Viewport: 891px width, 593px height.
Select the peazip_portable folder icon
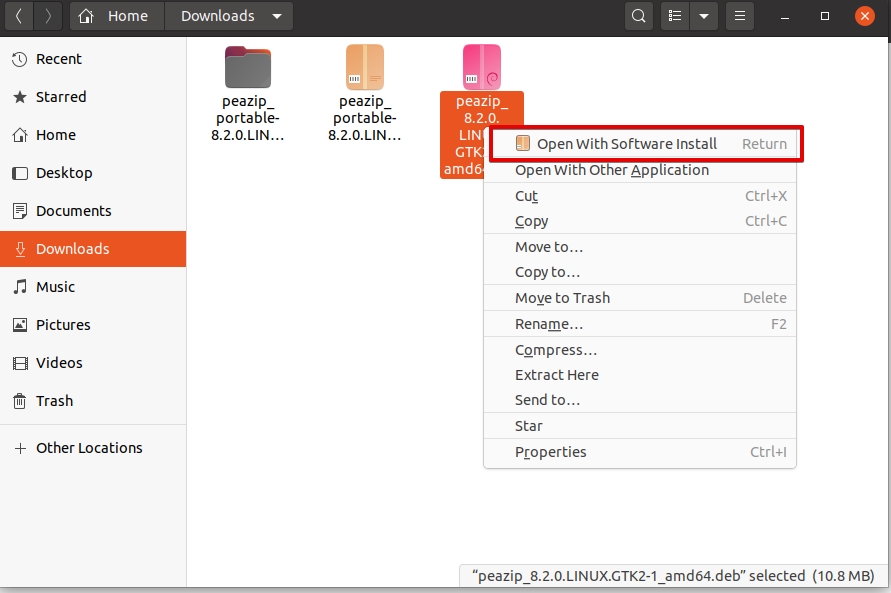coord(248,67)
